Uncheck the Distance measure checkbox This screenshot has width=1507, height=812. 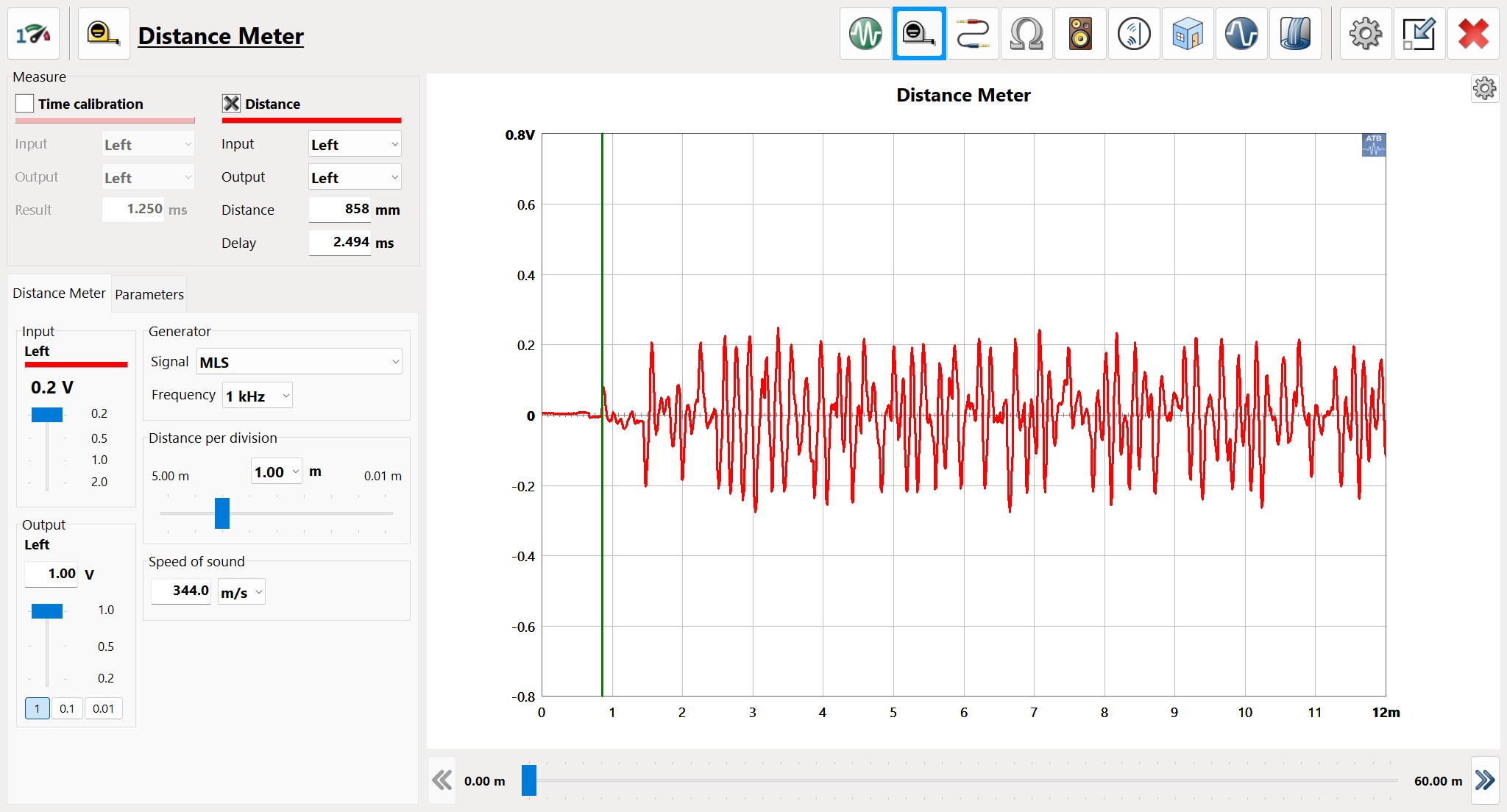pos(231,104)
